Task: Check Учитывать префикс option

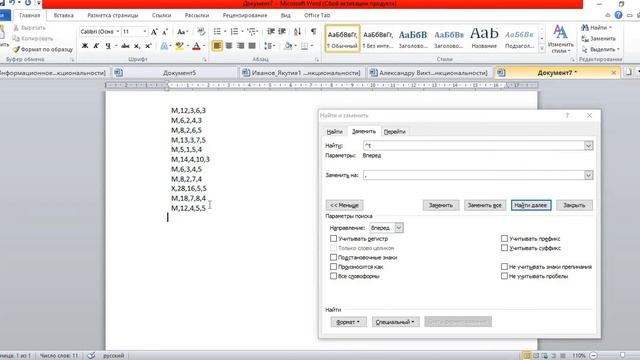Action: click(504, 238)
